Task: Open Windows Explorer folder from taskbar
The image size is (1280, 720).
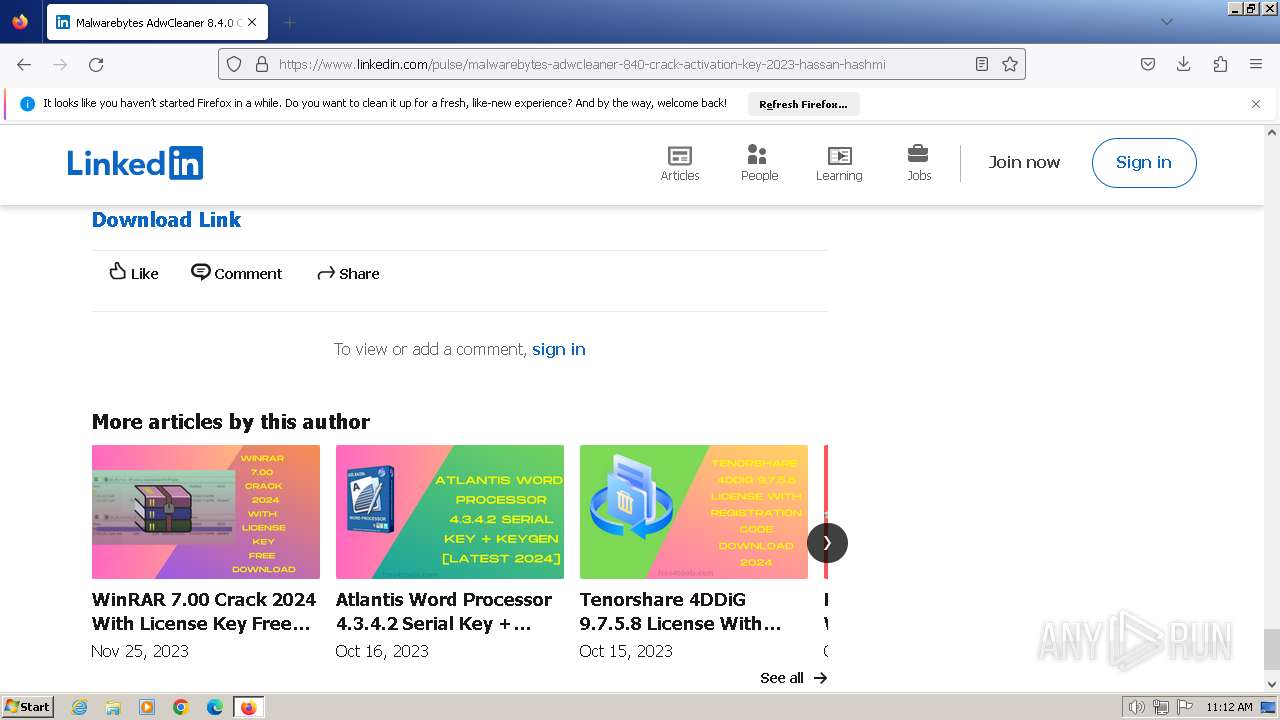Action: [113, 707]
